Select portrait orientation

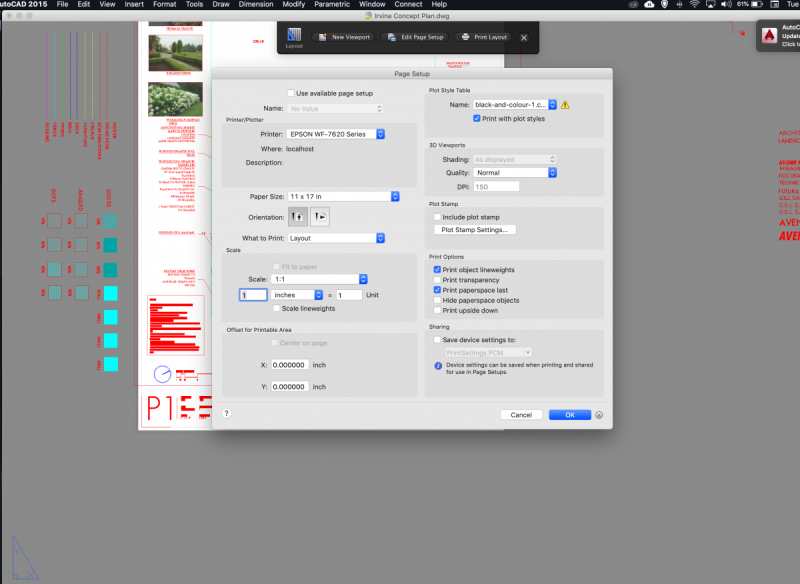297,216
